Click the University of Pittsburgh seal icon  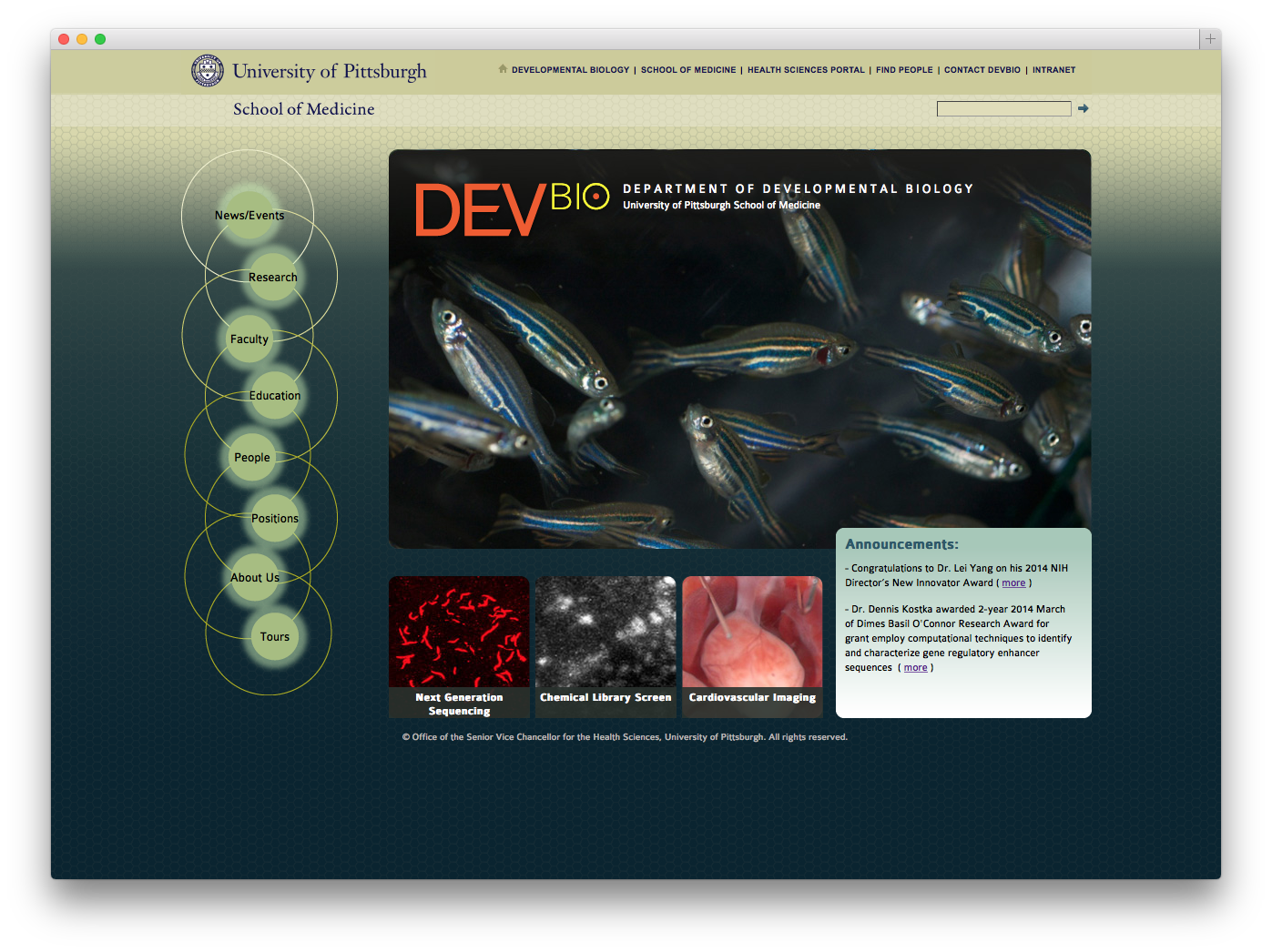[208, 71]
